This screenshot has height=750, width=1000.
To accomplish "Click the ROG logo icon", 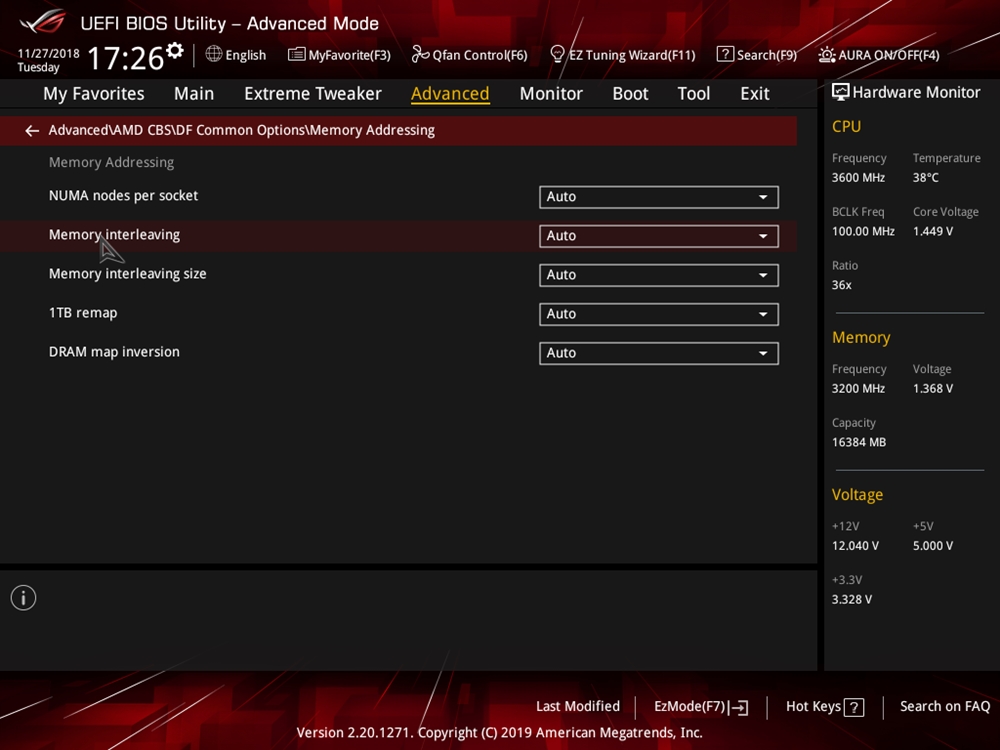I will (x=43, y=21).
